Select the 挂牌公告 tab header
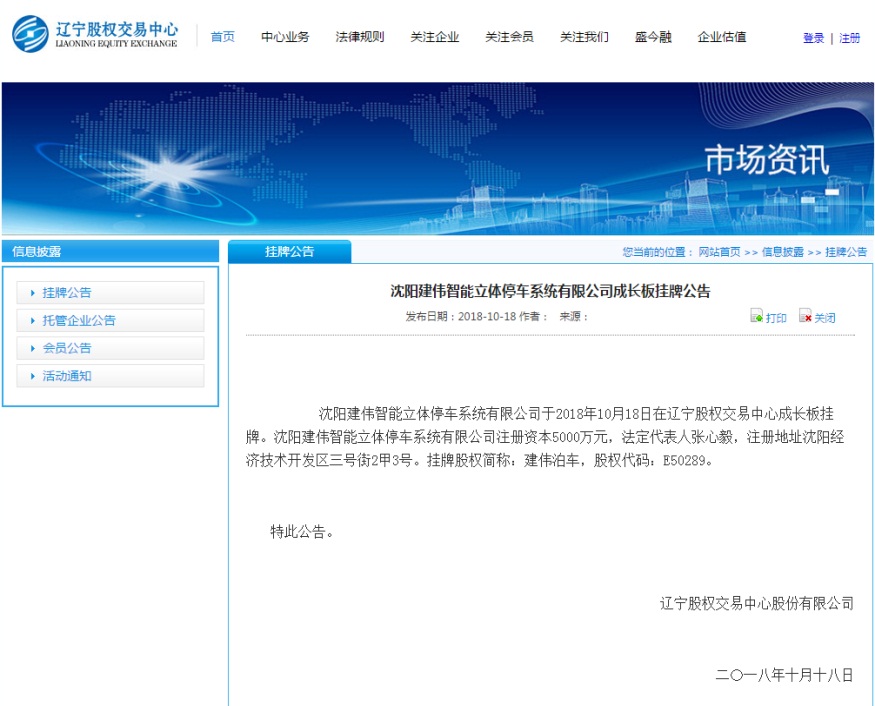This screenshot has height=706, width=875. 290,252
